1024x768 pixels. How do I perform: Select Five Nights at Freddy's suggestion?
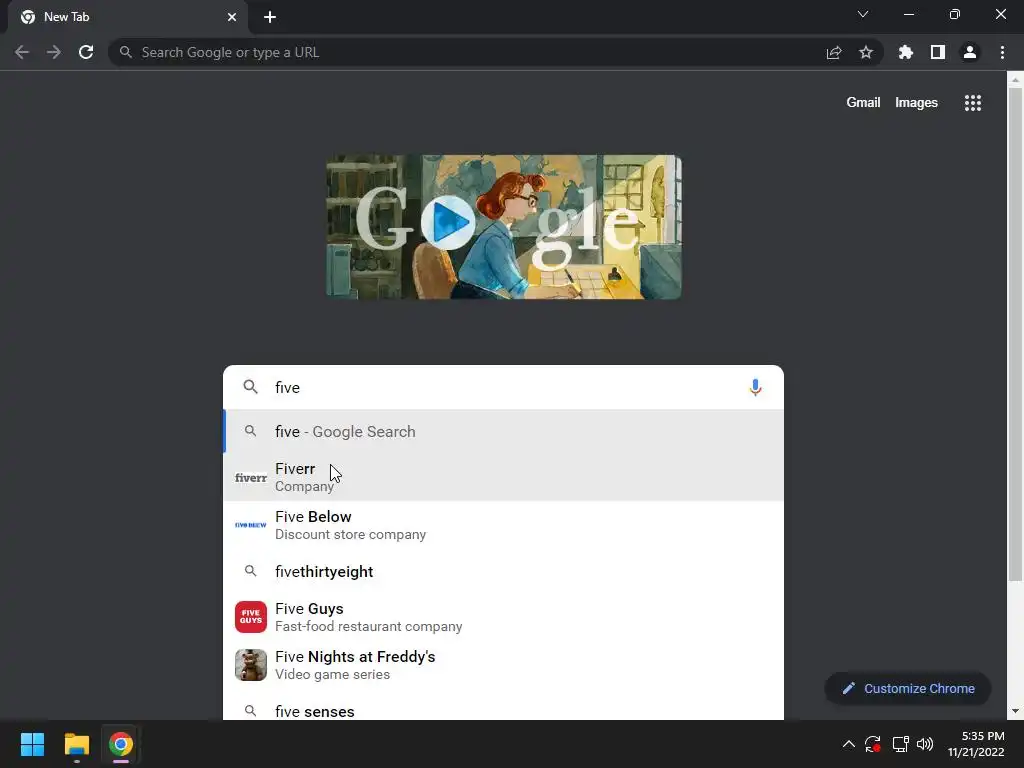[x=503, y=665]
